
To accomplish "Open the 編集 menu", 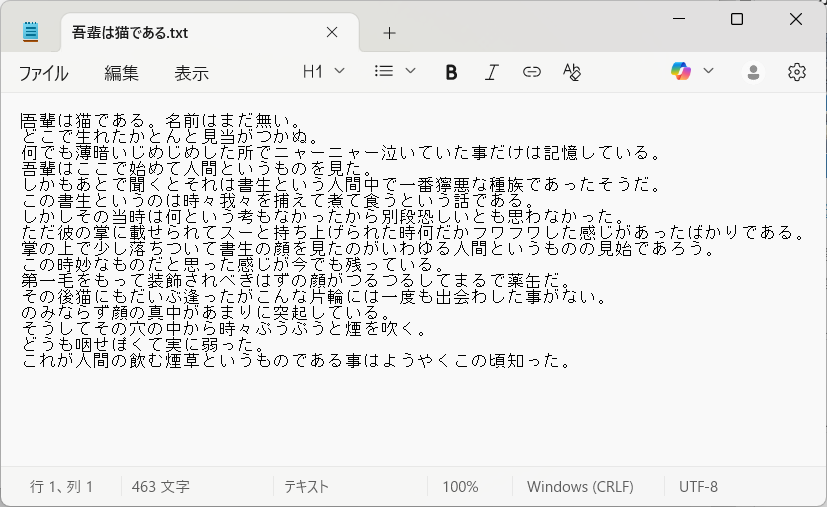I will click(121, 73).
